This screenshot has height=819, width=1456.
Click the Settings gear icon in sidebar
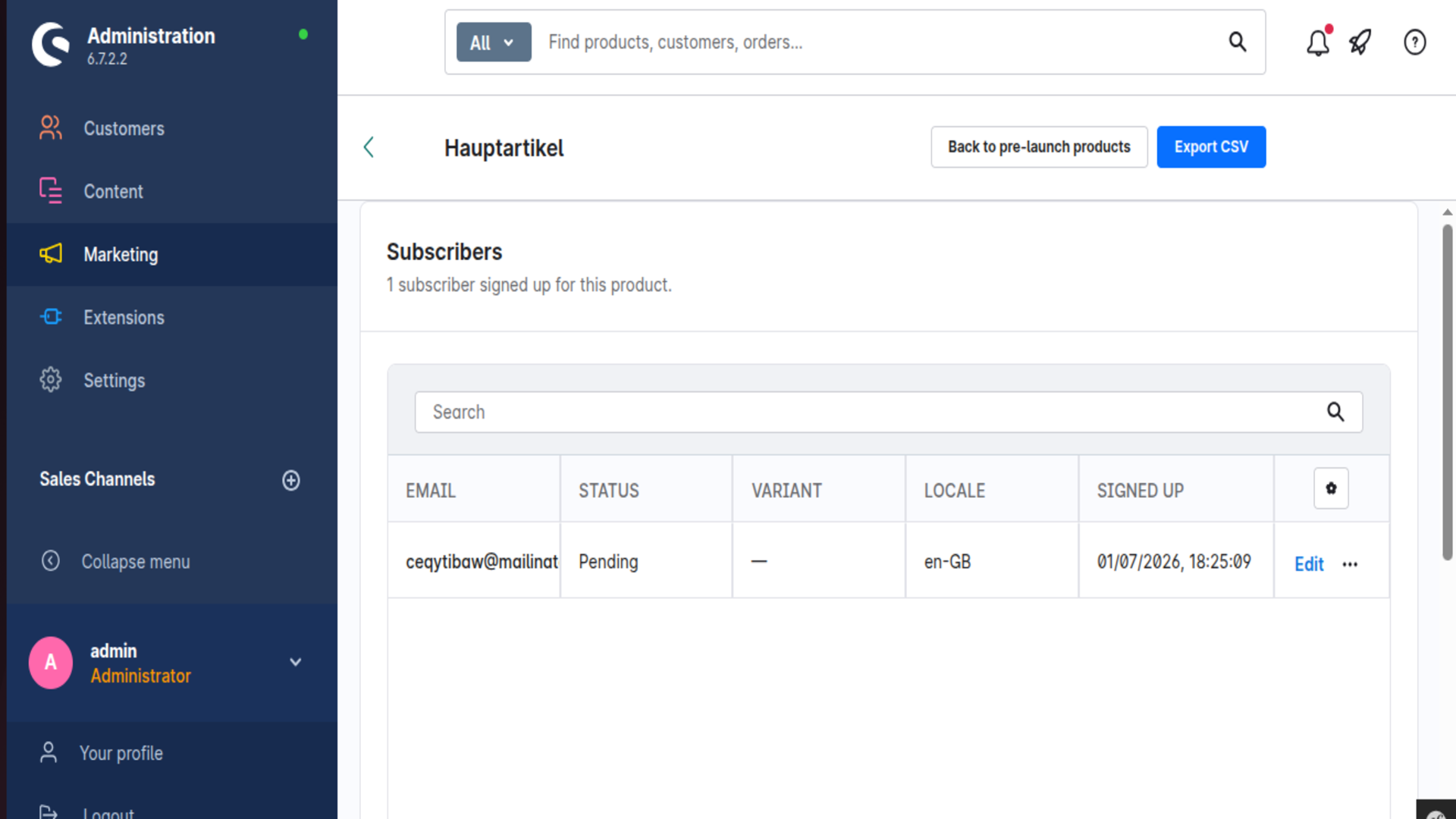click(51, 380)
